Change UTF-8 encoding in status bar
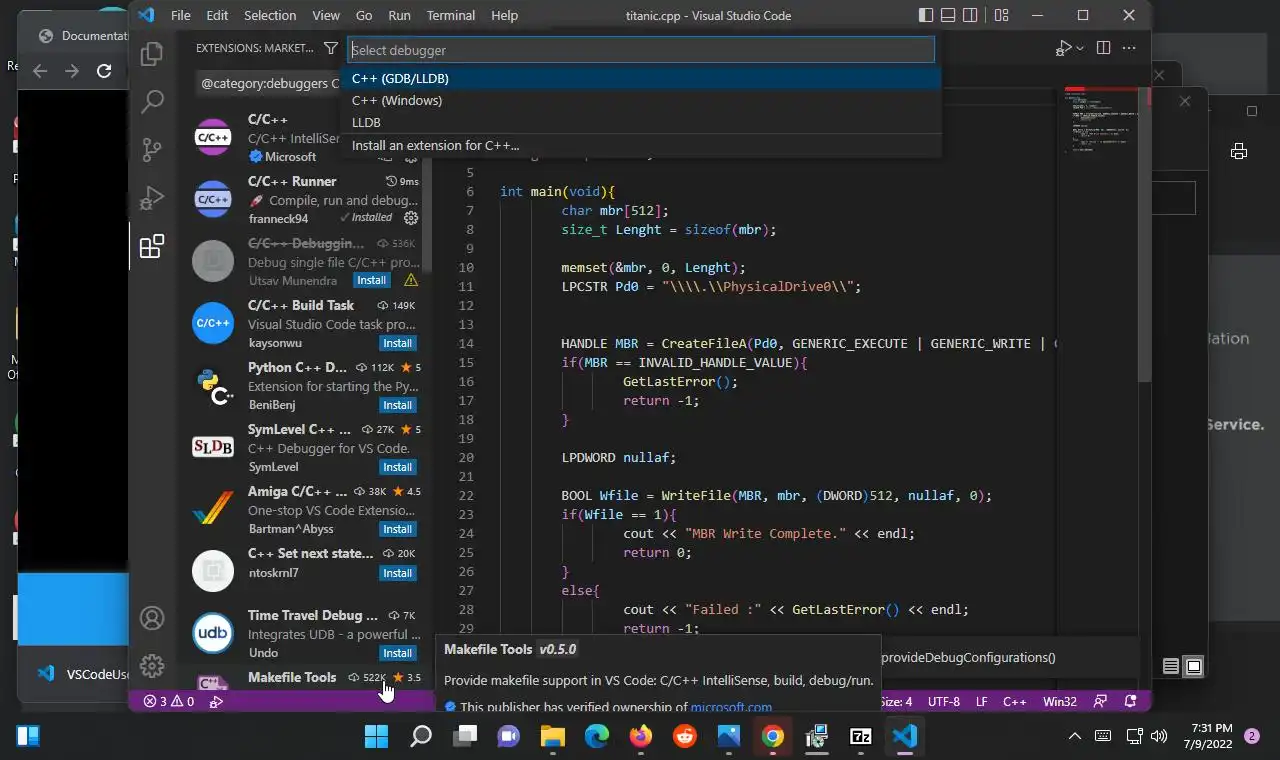Screen dimensions: 1280x760 point(944,702)
